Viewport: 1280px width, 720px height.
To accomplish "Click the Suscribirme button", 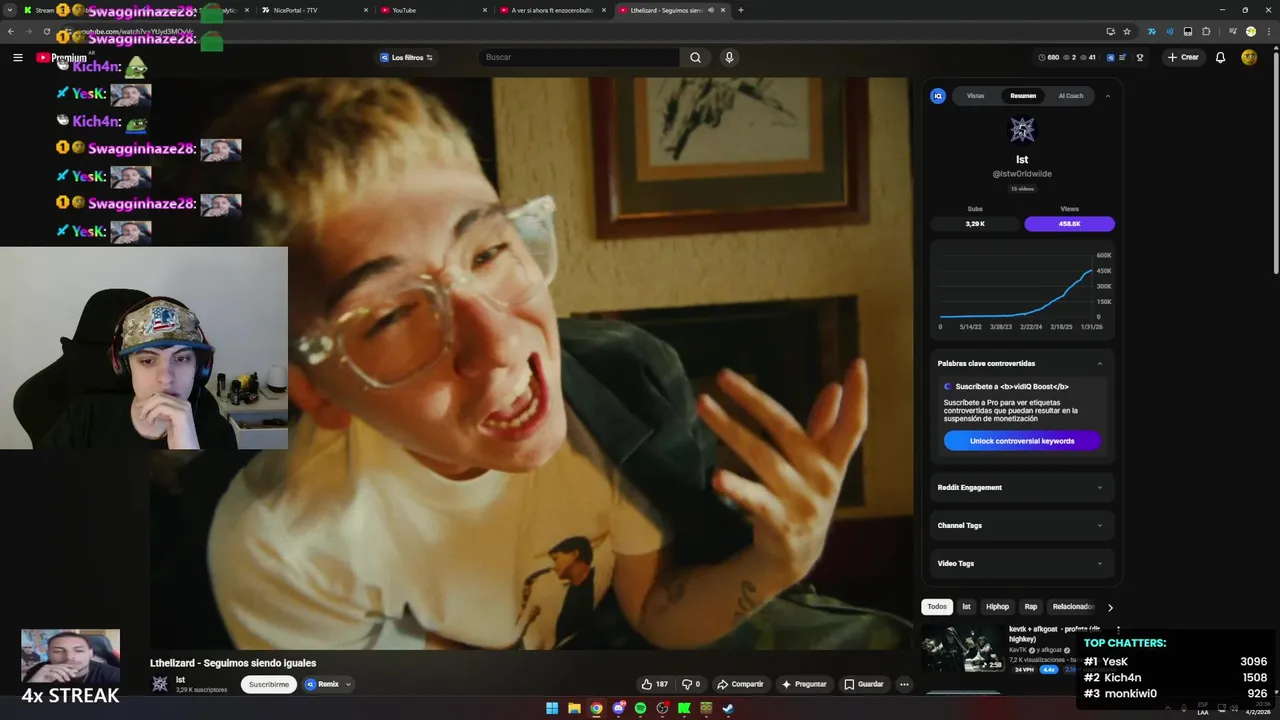I will tap(268, 684).
